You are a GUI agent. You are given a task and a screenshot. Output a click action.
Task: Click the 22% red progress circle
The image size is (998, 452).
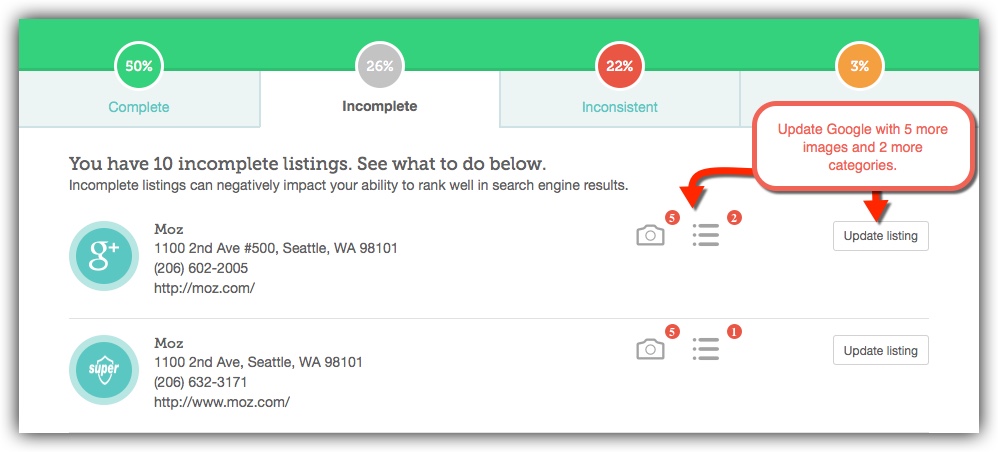(619, 66)
